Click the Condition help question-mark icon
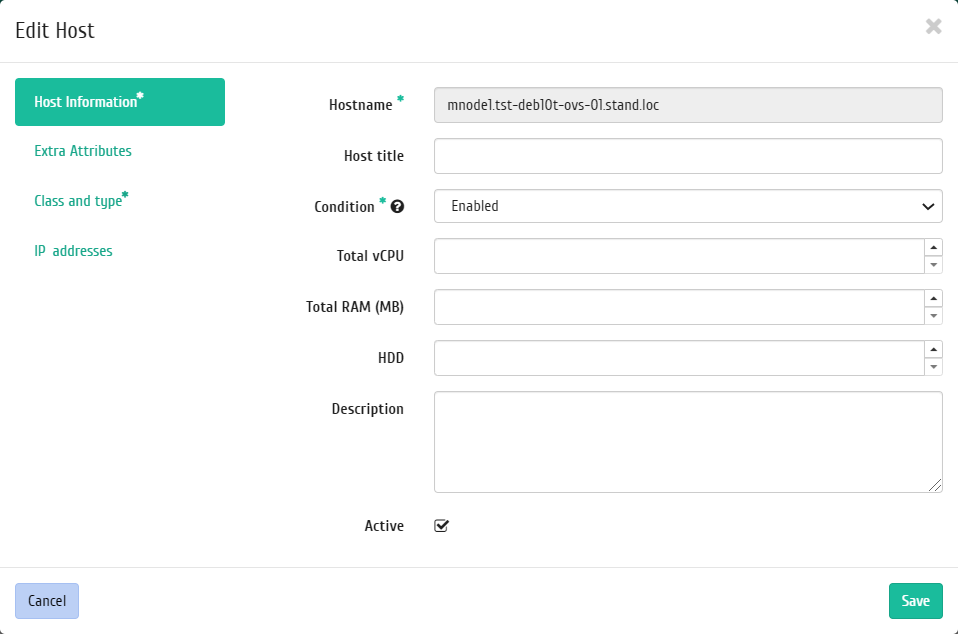The image size is (958, 634). coord(397,206)
